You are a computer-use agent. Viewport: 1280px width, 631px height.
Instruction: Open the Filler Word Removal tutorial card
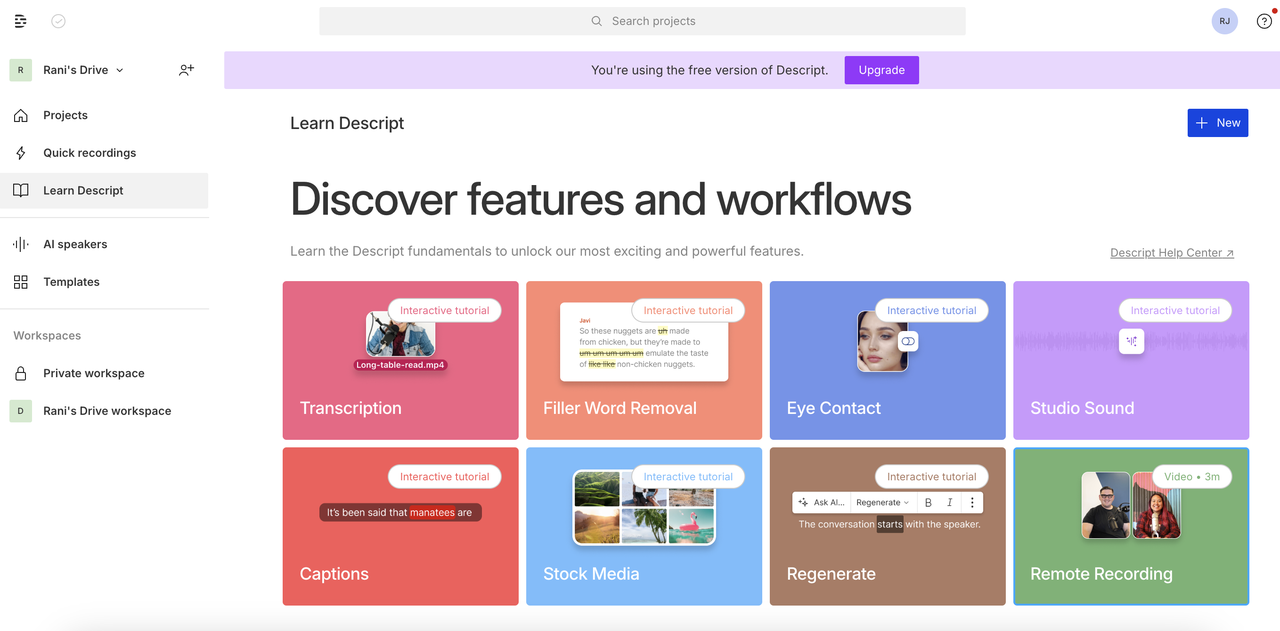coord(644,360)
